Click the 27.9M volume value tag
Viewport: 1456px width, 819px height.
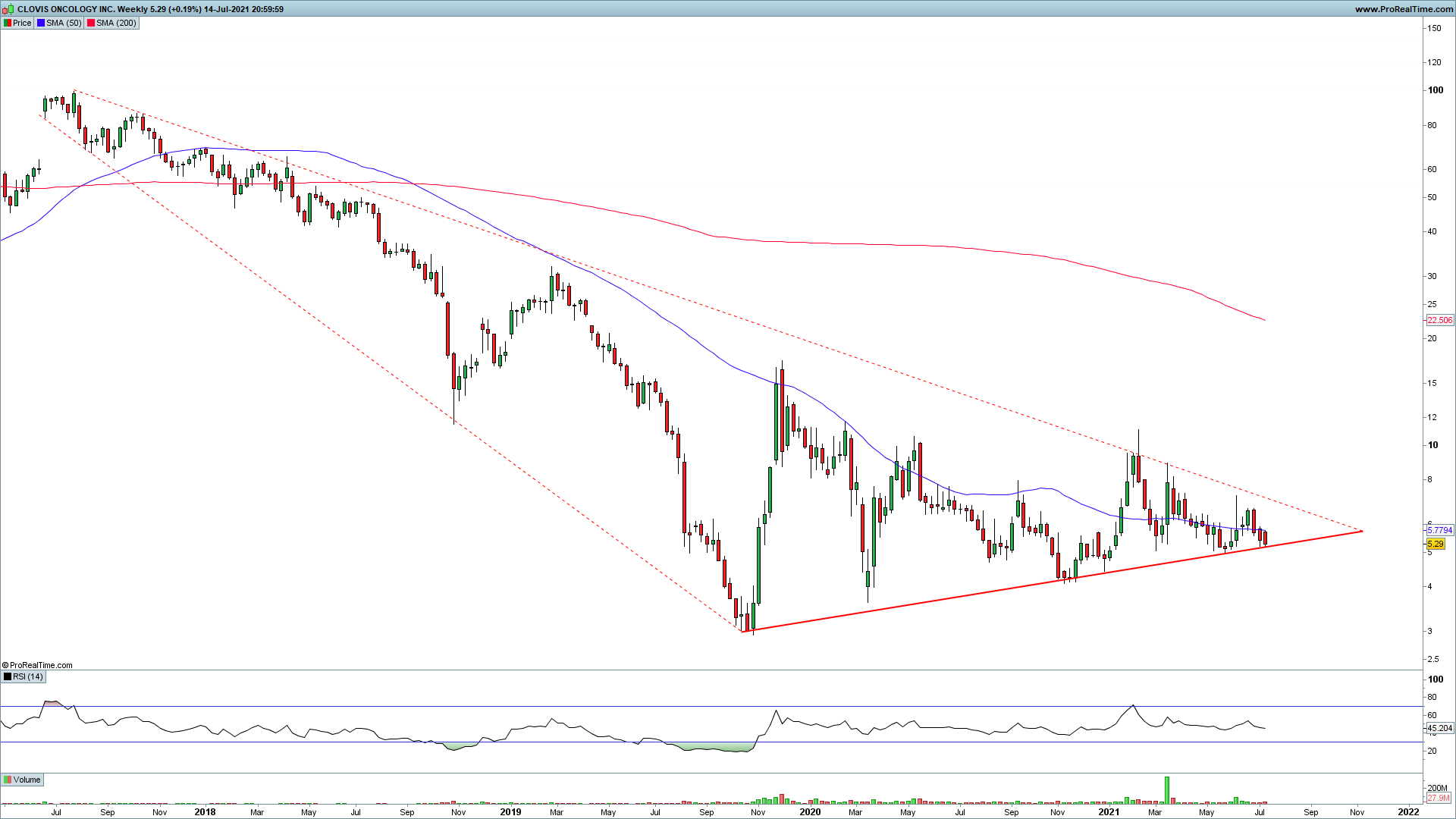[1438, 798]
